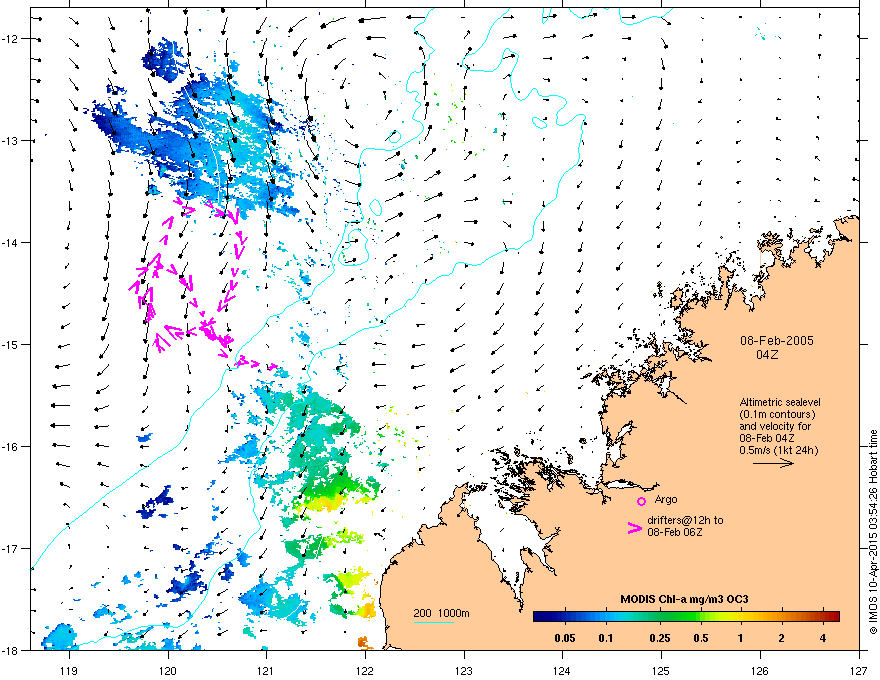Click the longitude axis label 125
This screenshot has height=680, width=880.
pyautogui.click(x=661, y=670)
